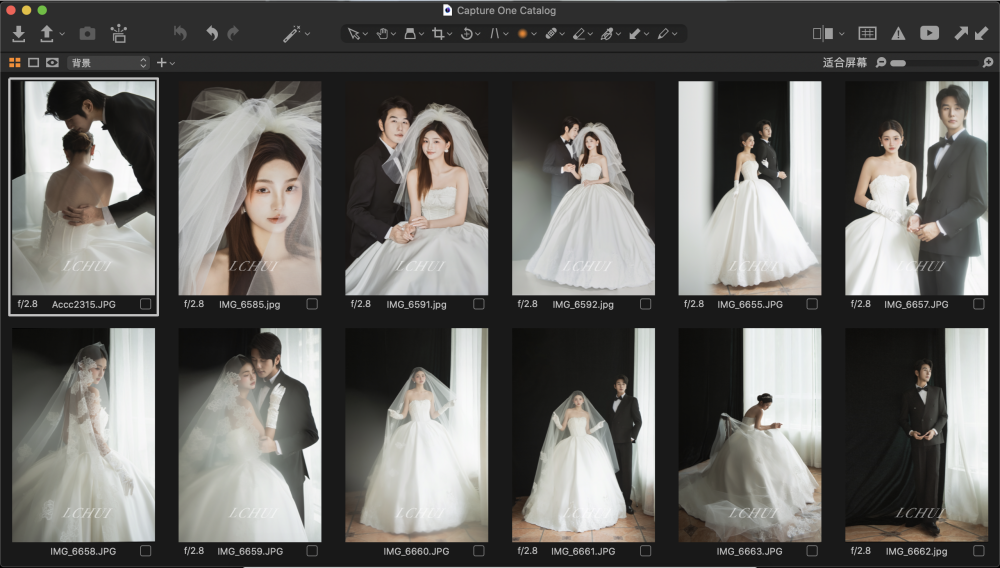Image resolution: width=1000 pixels, height=568 pixels.
Task: Tick the checkbox for IMG_6585.jpg
Action: [312, 304]
